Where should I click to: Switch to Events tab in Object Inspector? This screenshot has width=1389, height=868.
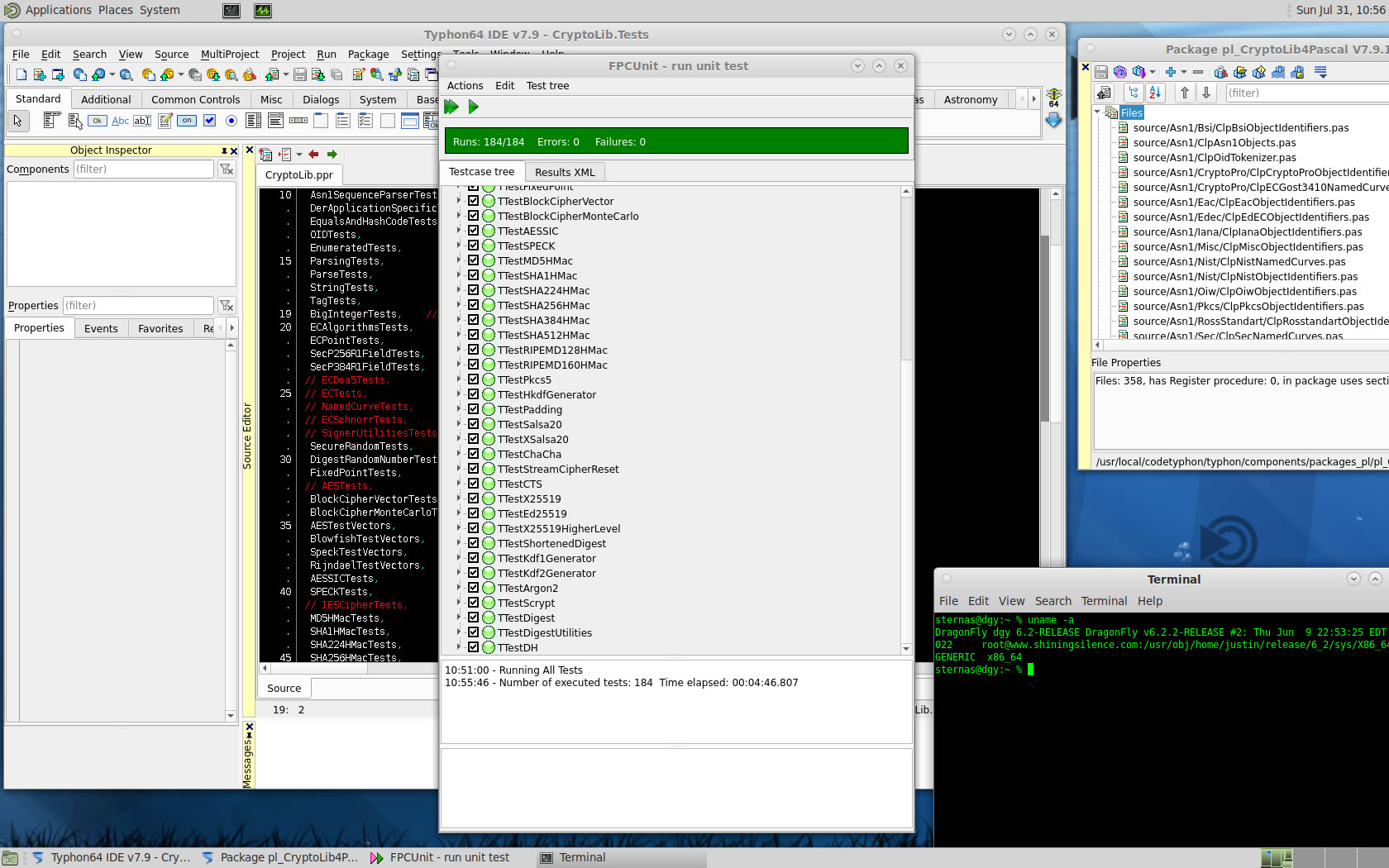(x=101, y=328)
